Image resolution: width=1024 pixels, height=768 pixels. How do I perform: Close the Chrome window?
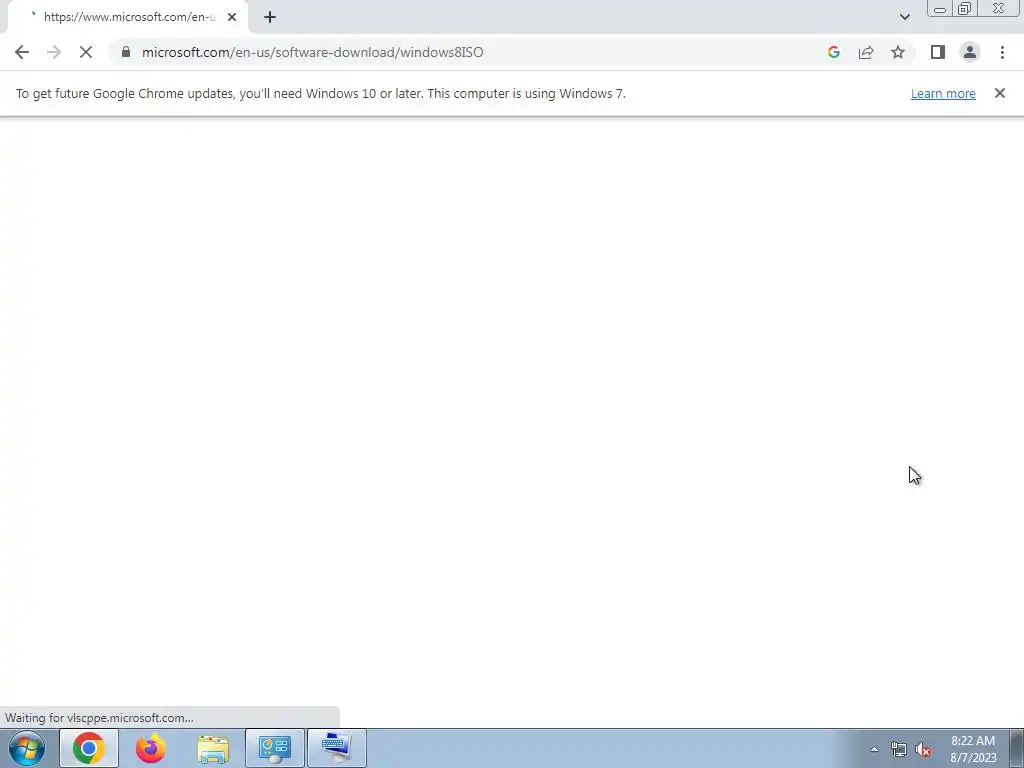point(999,9)
